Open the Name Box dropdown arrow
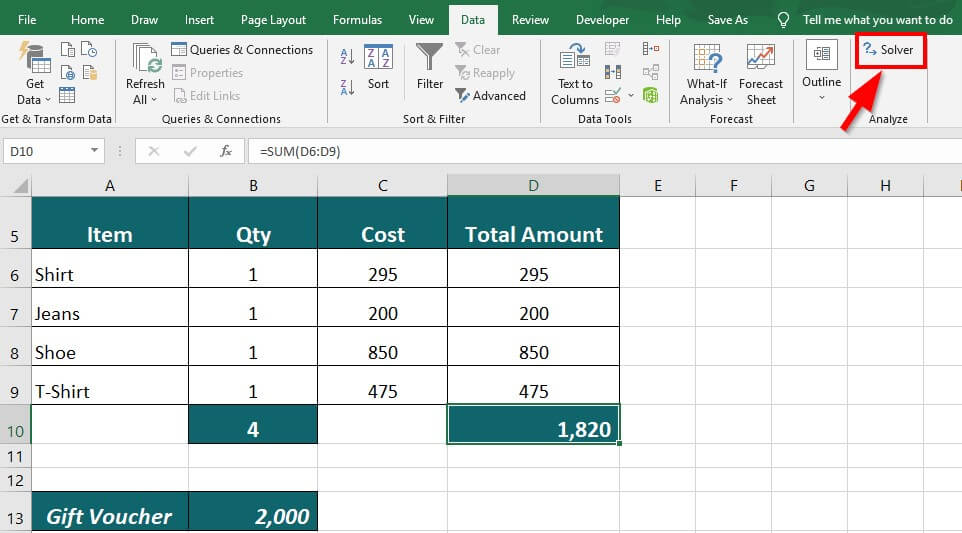Screen dimensions: 962x533 point(95,151)
